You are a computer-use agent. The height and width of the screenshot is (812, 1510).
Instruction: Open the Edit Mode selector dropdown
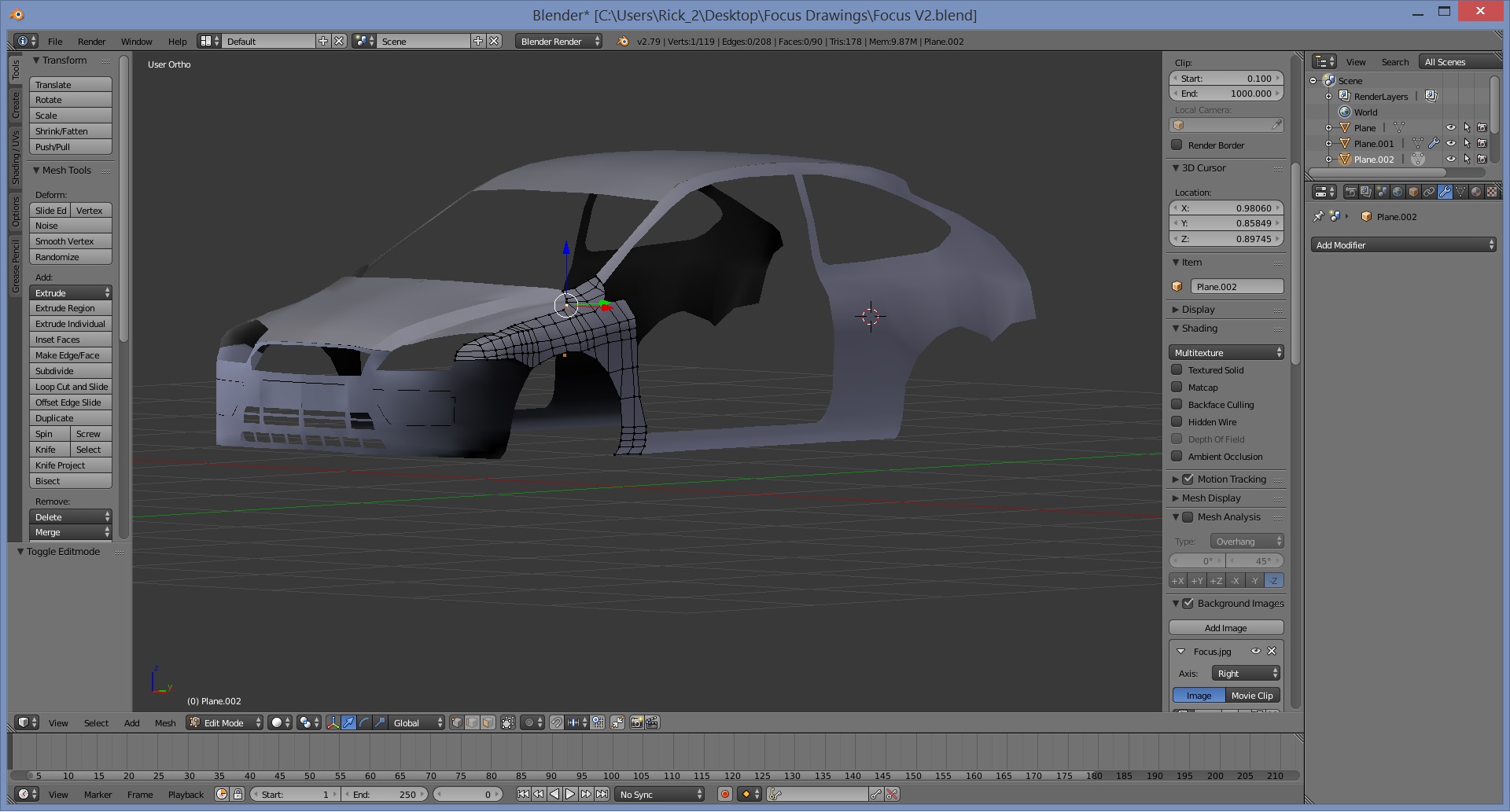[x=225, y=723]
